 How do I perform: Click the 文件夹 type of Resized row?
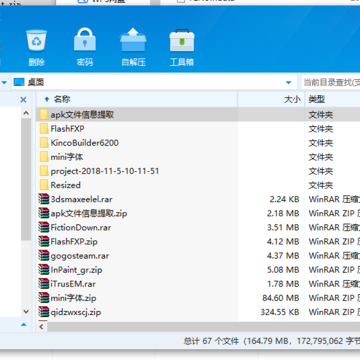click(x=321, y=185)
